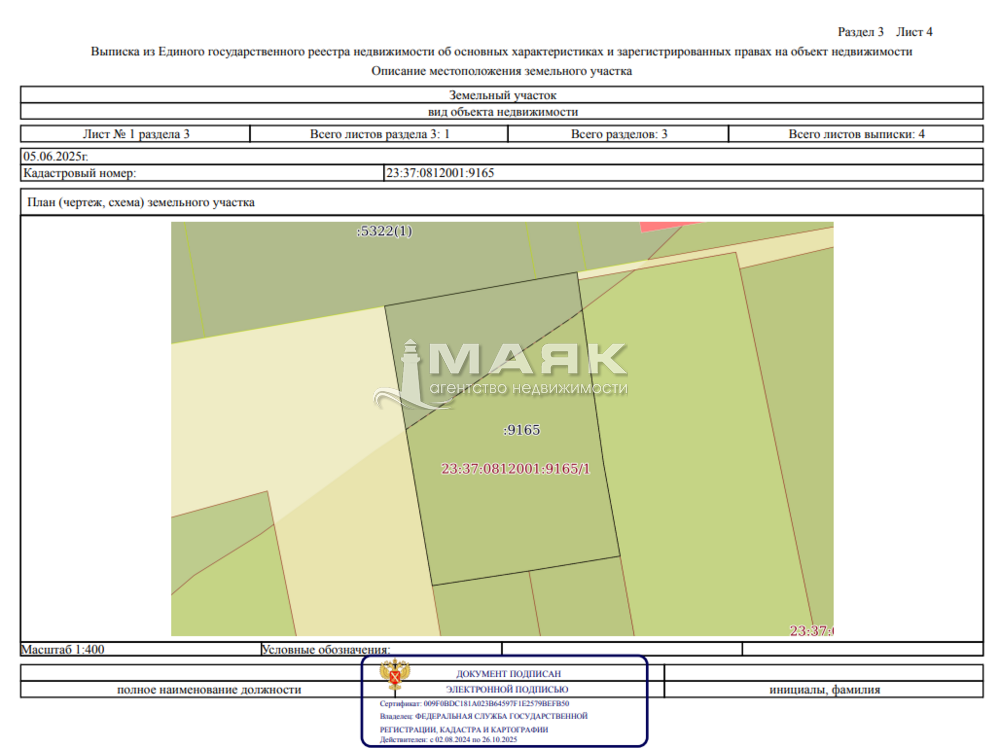Click 'Раздел 3 Лист 4' page indicator

point(884,32)
